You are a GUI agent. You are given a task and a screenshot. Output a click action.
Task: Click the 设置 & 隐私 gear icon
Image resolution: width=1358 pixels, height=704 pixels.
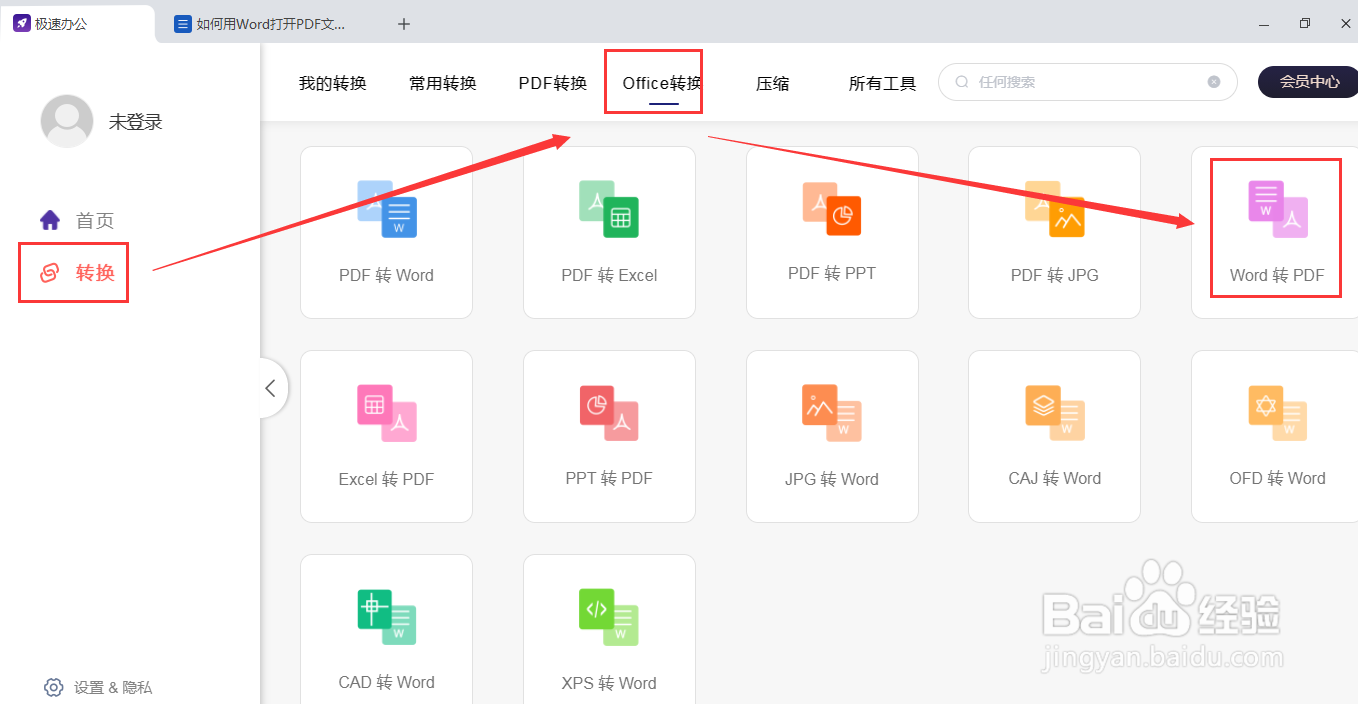pyautogui.click(x=53, y=687)
